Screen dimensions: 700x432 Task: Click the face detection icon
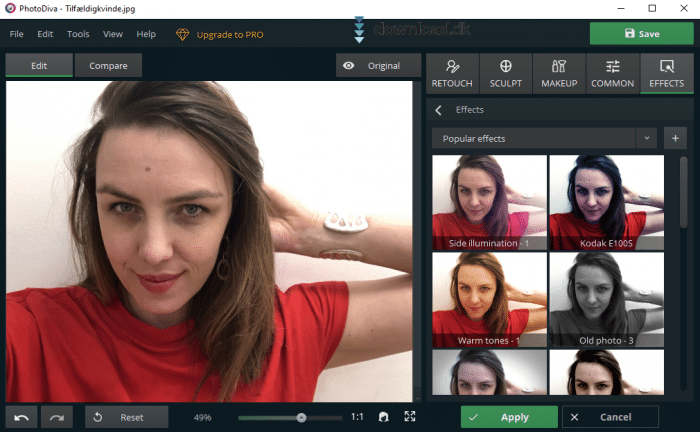point(384,417)
